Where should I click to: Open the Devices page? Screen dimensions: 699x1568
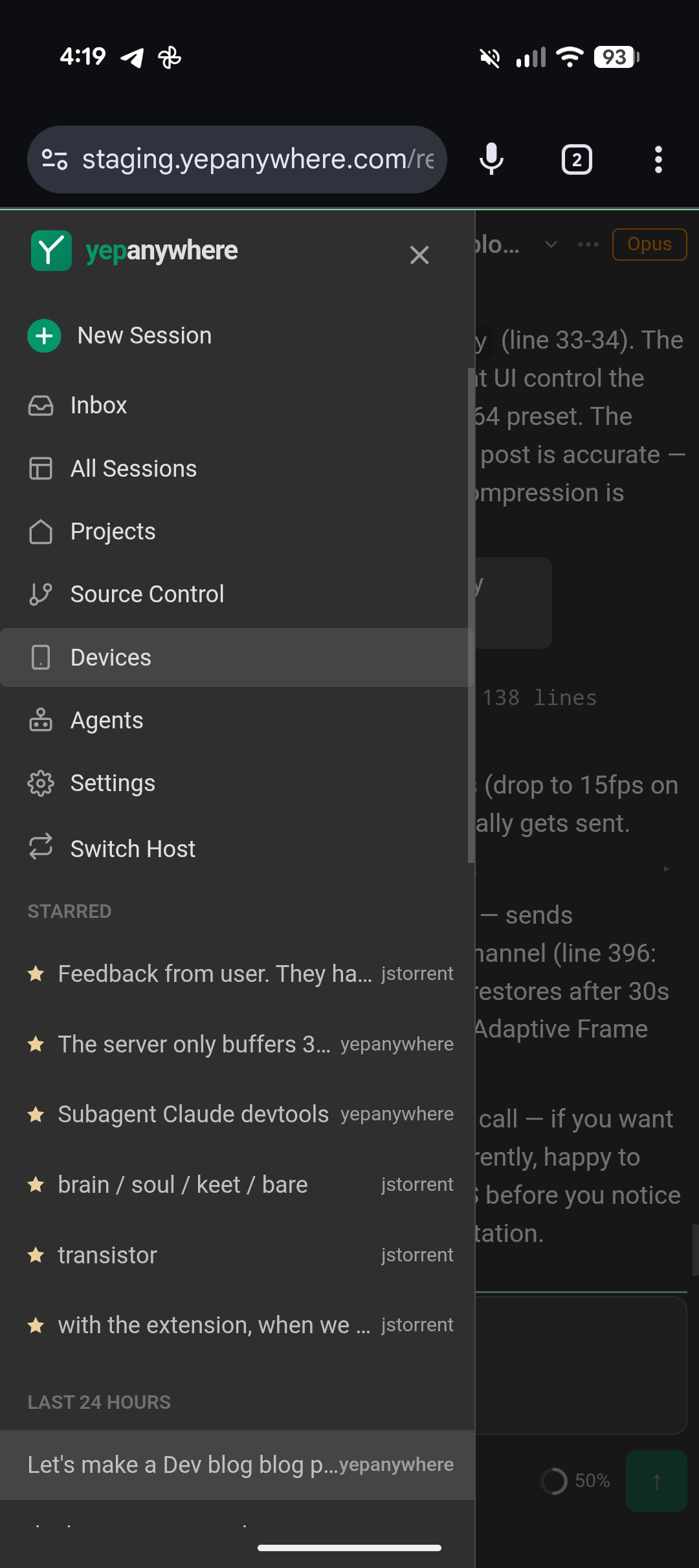110,657
